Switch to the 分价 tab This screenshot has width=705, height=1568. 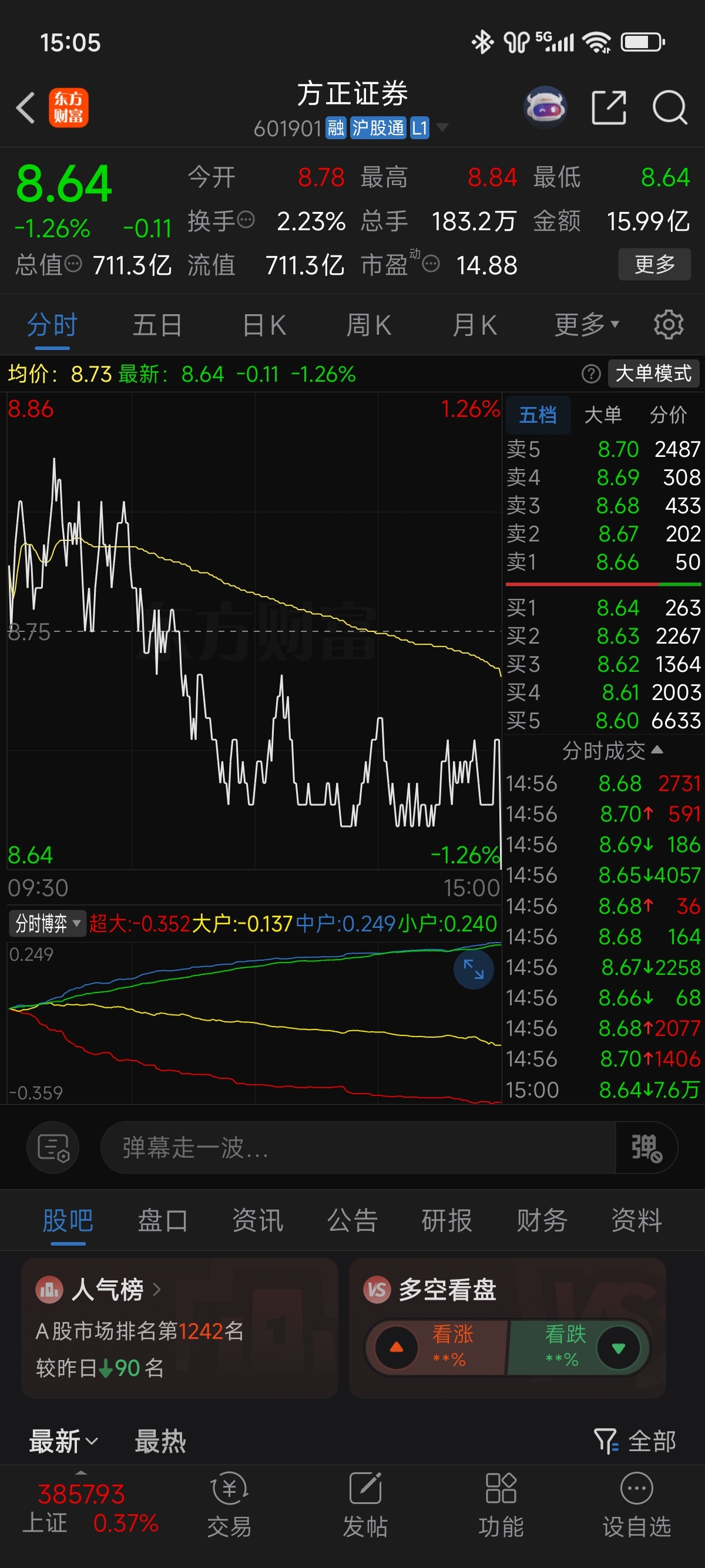[x=668, y=415]
